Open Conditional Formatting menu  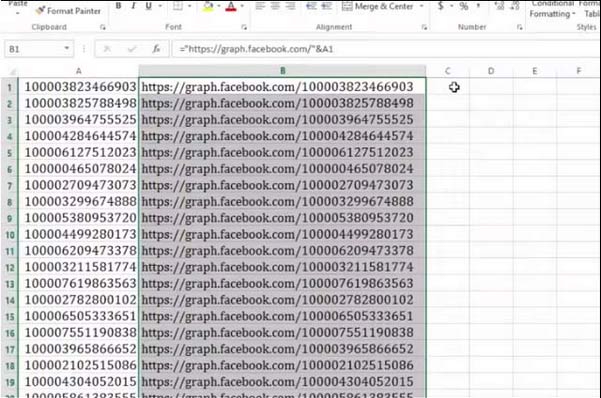click(552, 8)
